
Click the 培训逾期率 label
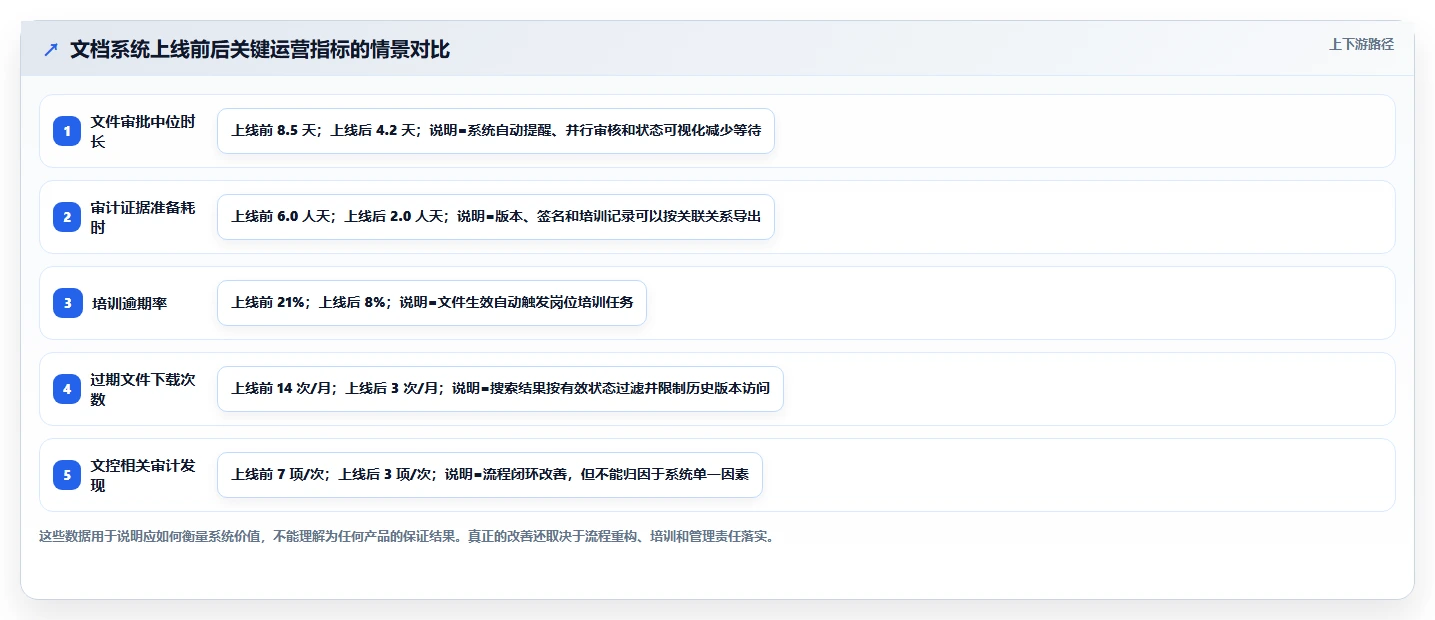130,303
